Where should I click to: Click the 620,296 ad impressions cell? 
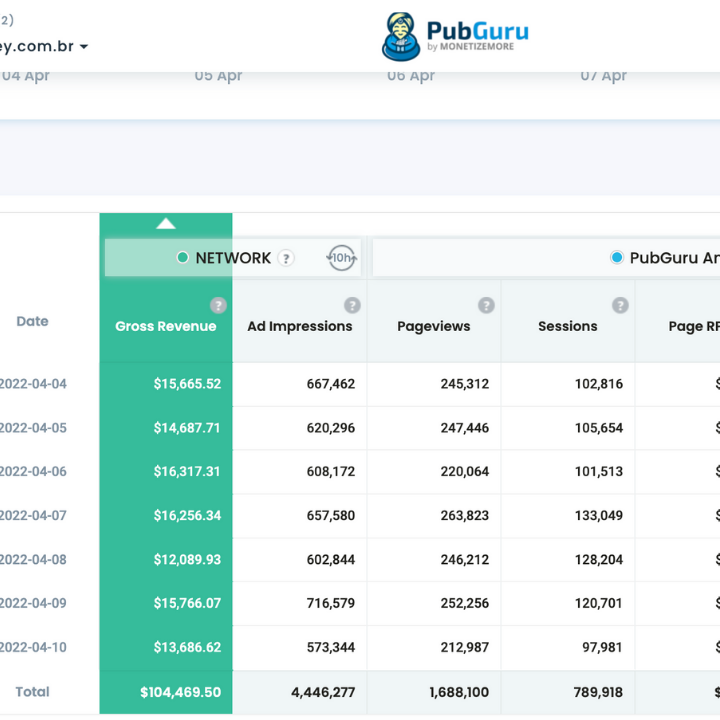pos(331,428)
